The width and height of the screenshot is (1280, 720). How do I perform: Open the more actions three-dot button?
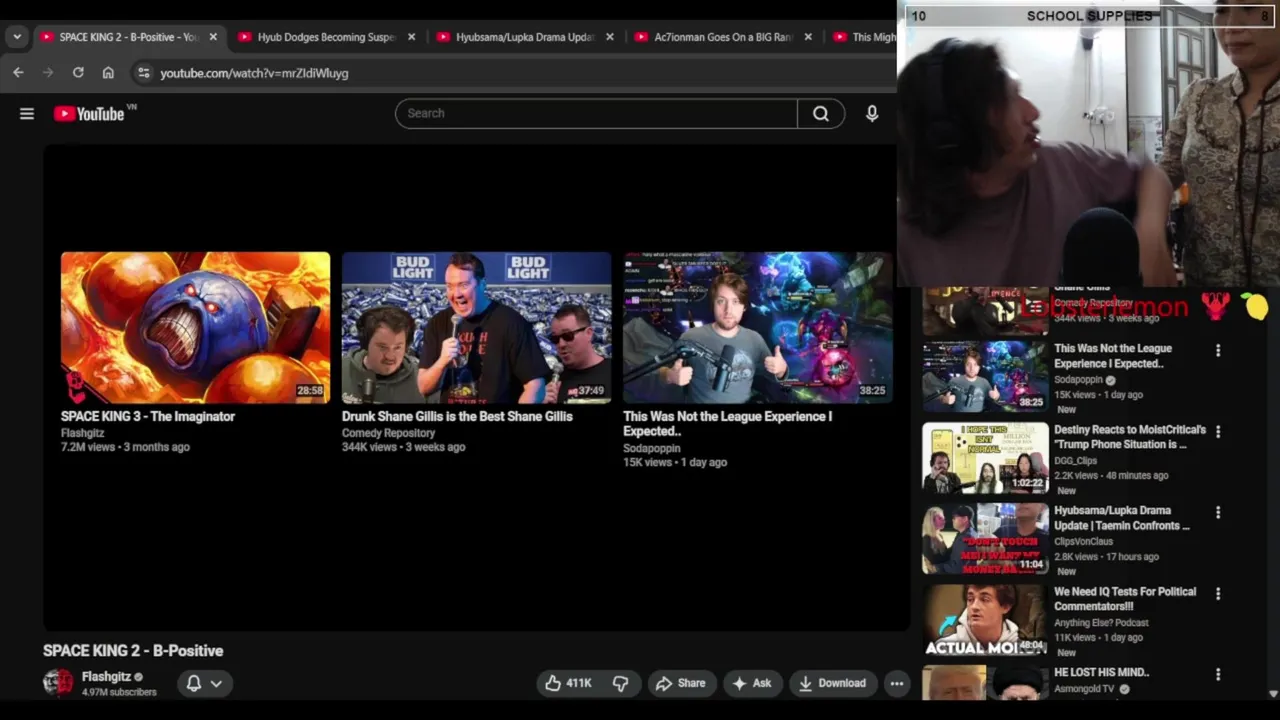897,683
